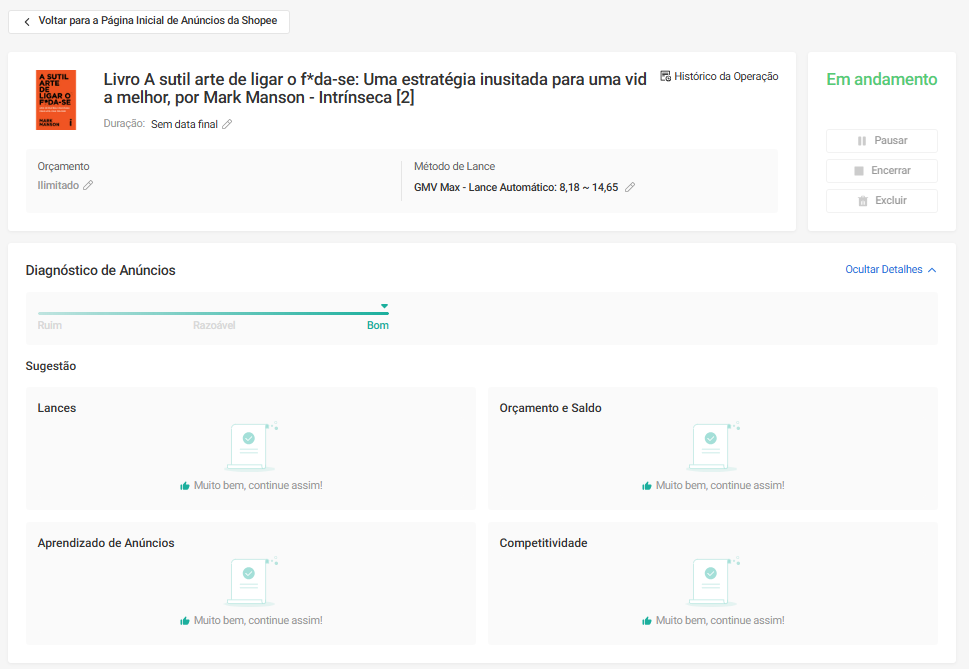This screenshot has width=969, height=669.
Task: Collapse details with Ocultar Detalhes
Action: pyautogui.click(x=884, y=270)
